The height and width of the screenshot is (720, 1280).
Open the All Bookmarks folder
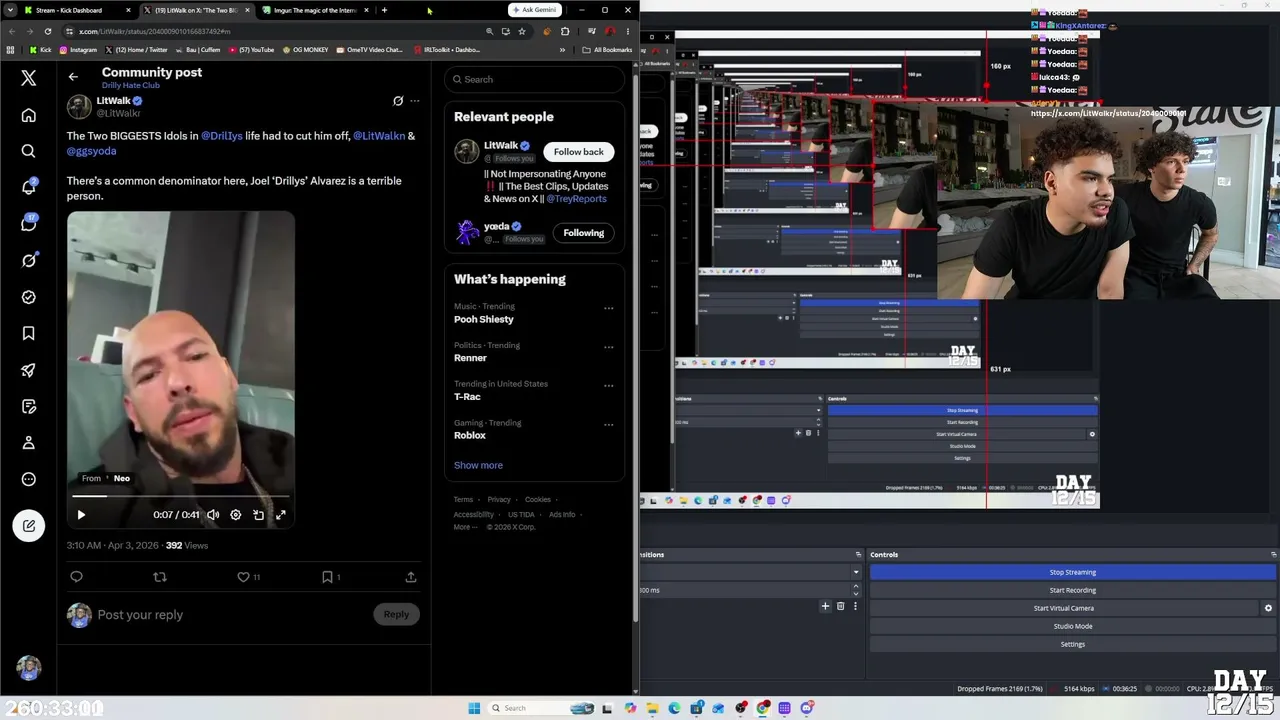(x=607, y=50)
